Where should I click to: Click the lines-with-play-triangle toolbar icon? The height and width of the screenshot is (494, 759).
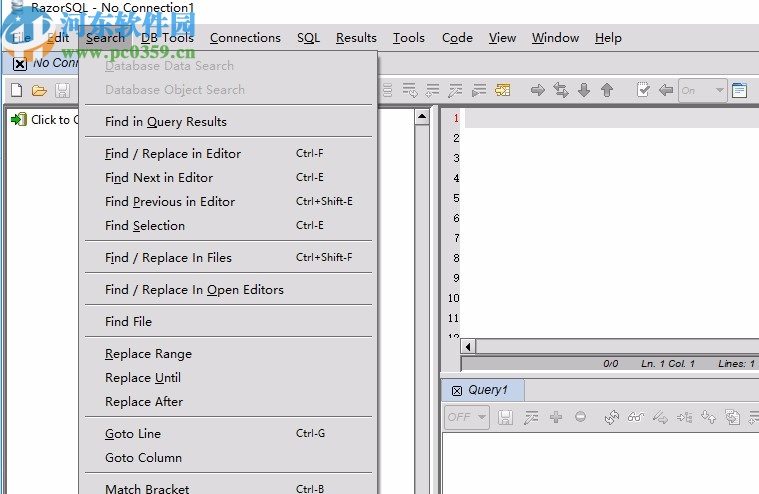point(479,90)
